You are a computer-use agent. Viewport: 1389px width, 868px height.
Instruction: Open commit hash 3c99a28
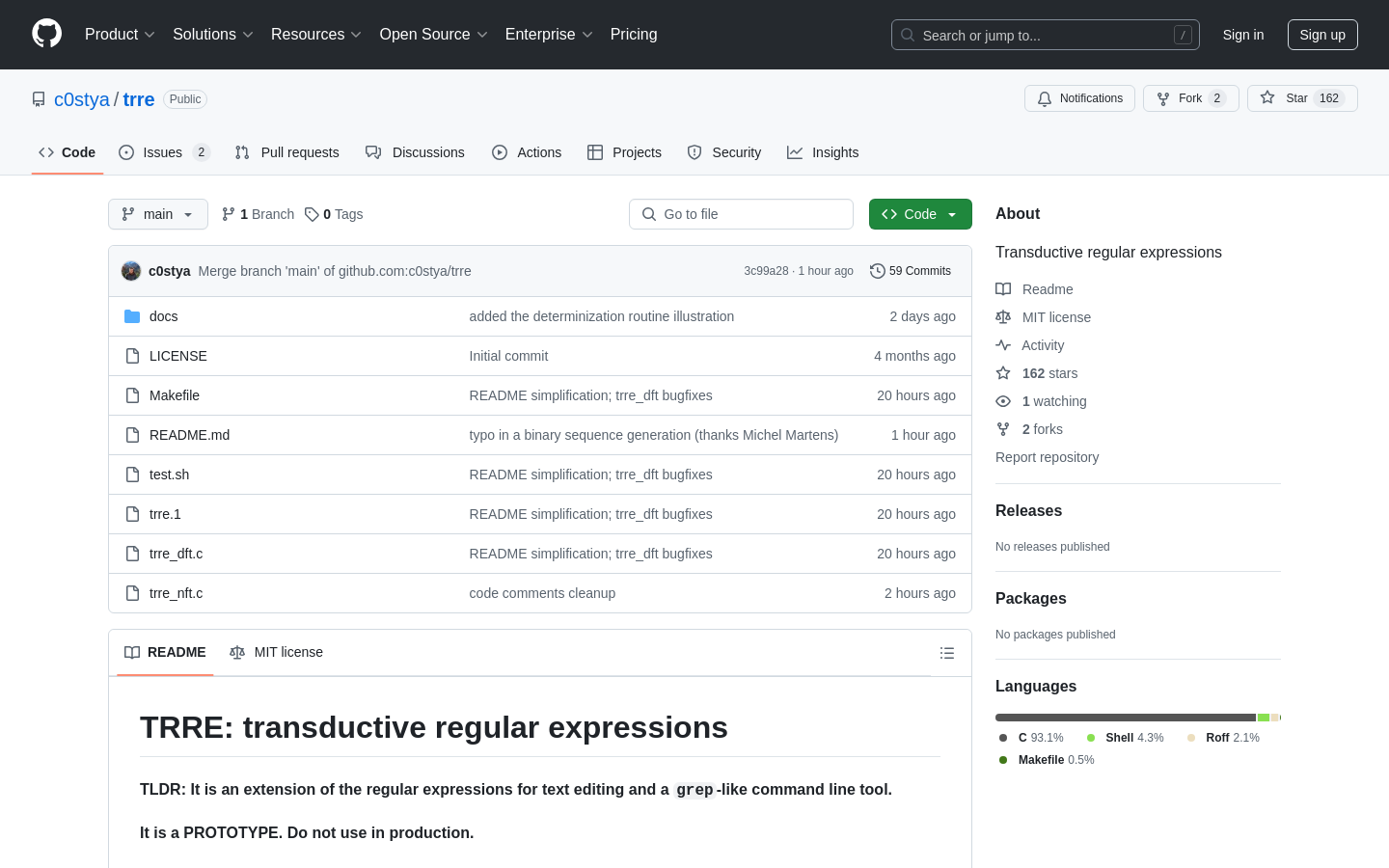coord(766,271)
